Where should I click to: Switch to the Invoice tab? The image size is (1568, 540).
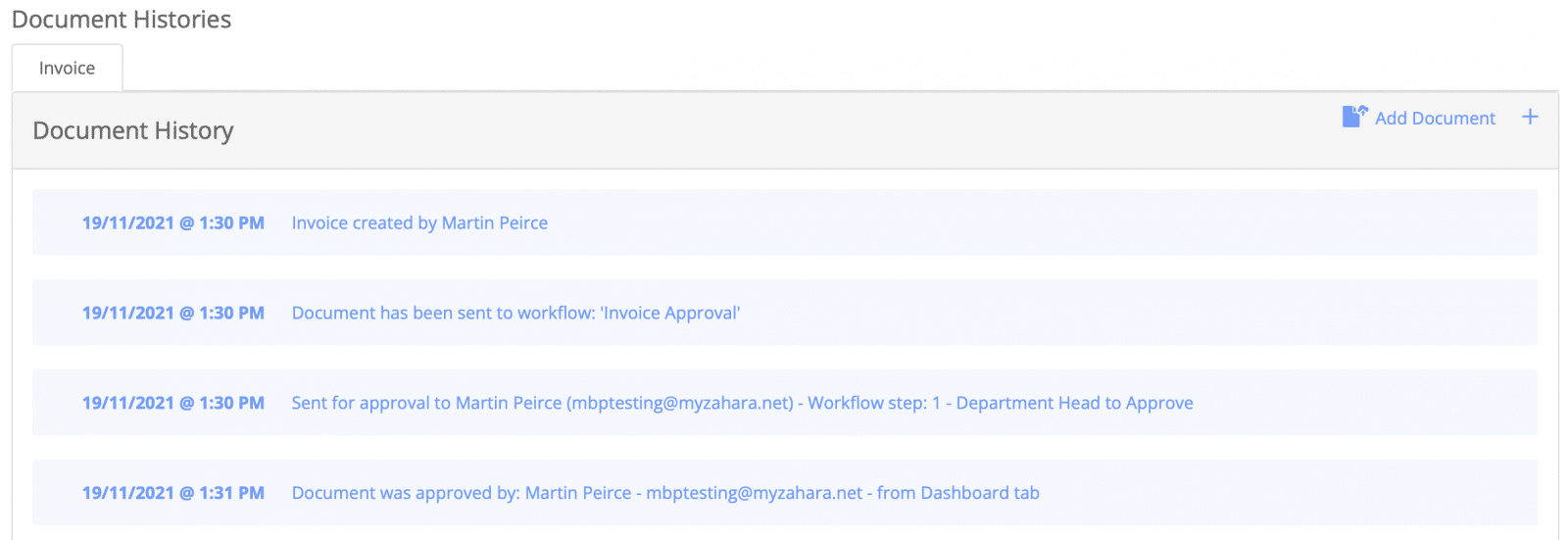coord(67,68)
